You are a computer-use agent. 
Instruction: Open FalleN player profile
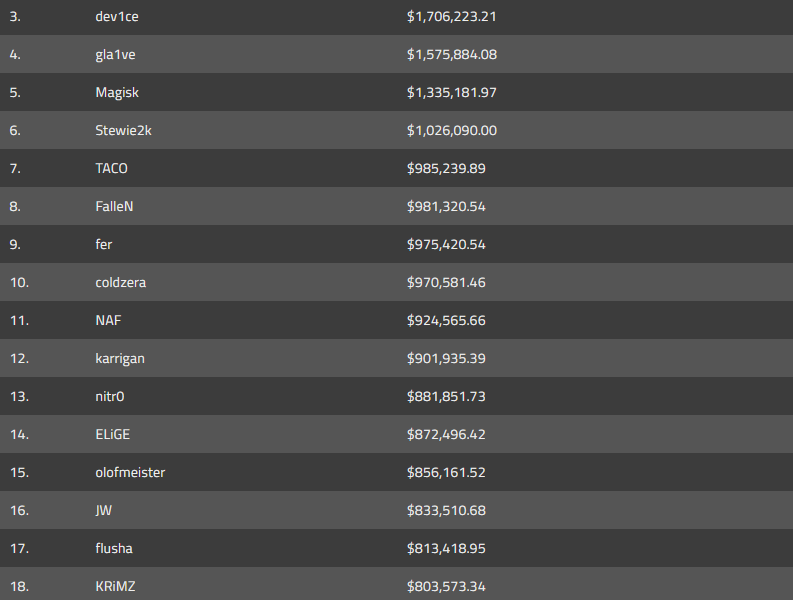click(x=114, y=207)
